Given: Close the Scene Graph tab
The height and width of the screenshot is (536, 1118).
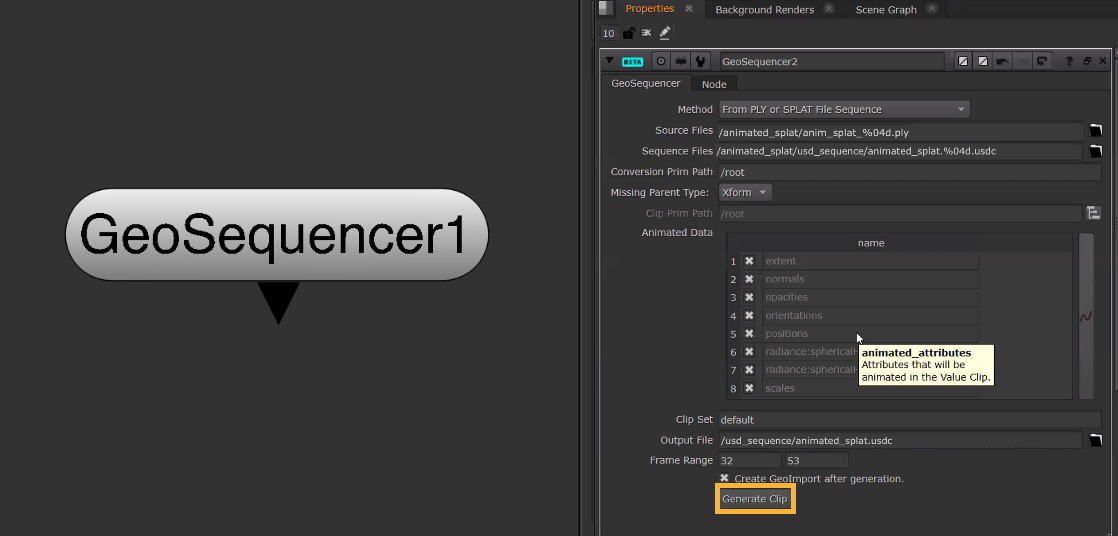Looking at the screenshot, I should 931,9.
